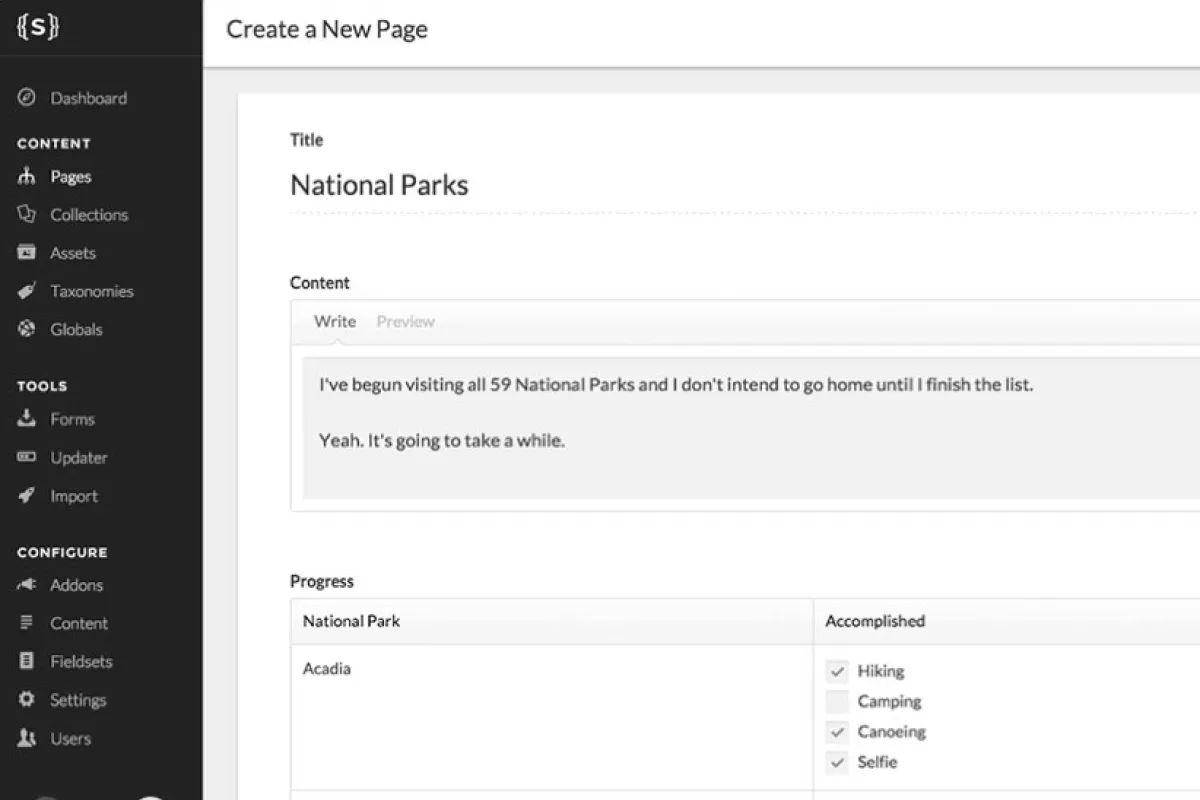
Task: Untick the Selfie checkbox
Action: click(x=837, y=762)
